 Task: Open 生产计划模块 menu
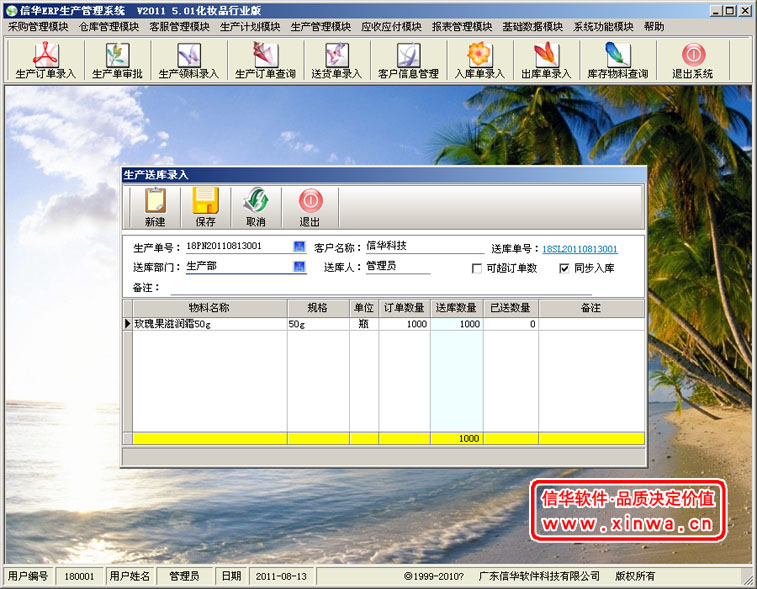[x=250, y=27]
